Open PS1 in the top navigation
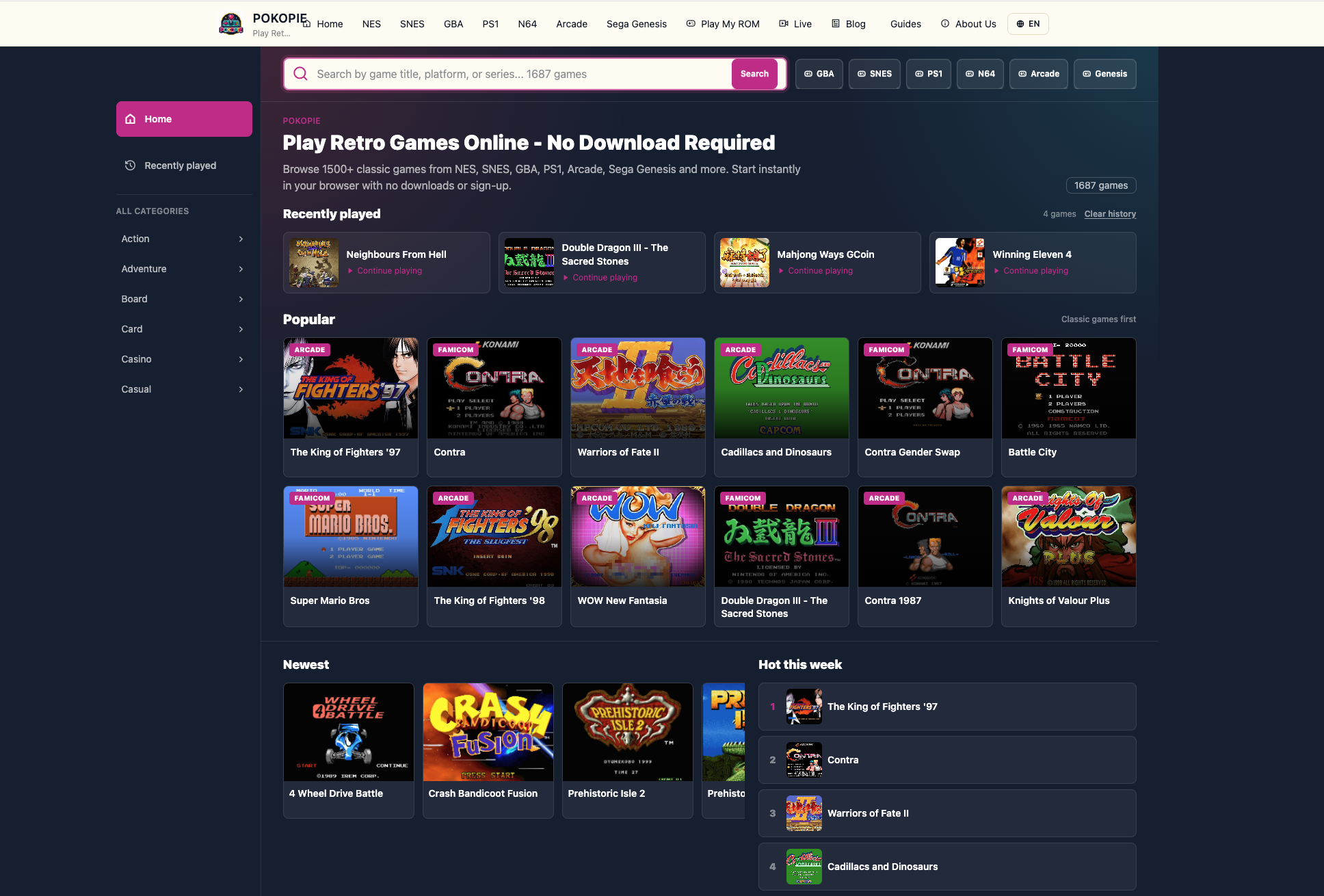 pyautogui.click(x=490, y=24)
